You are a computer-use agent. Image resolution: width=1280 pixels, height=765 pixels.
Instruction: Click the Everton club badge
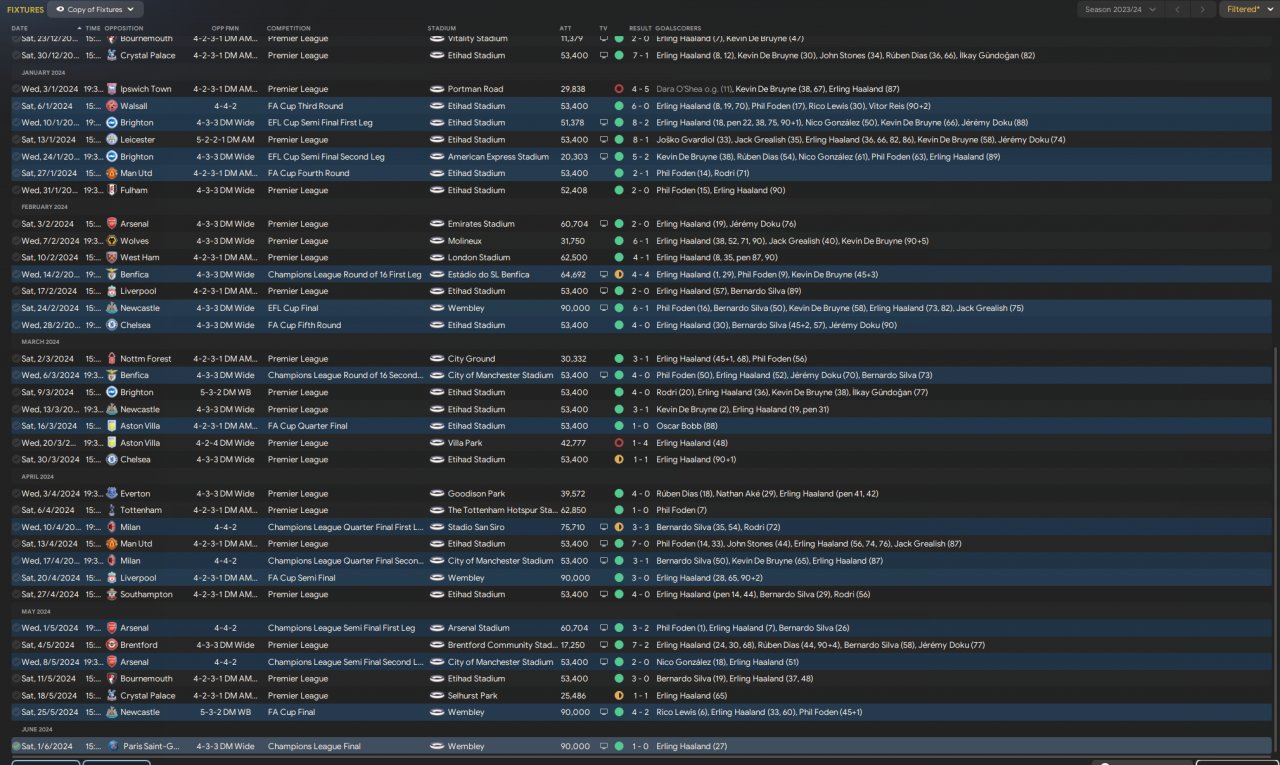tap(112, 494)
